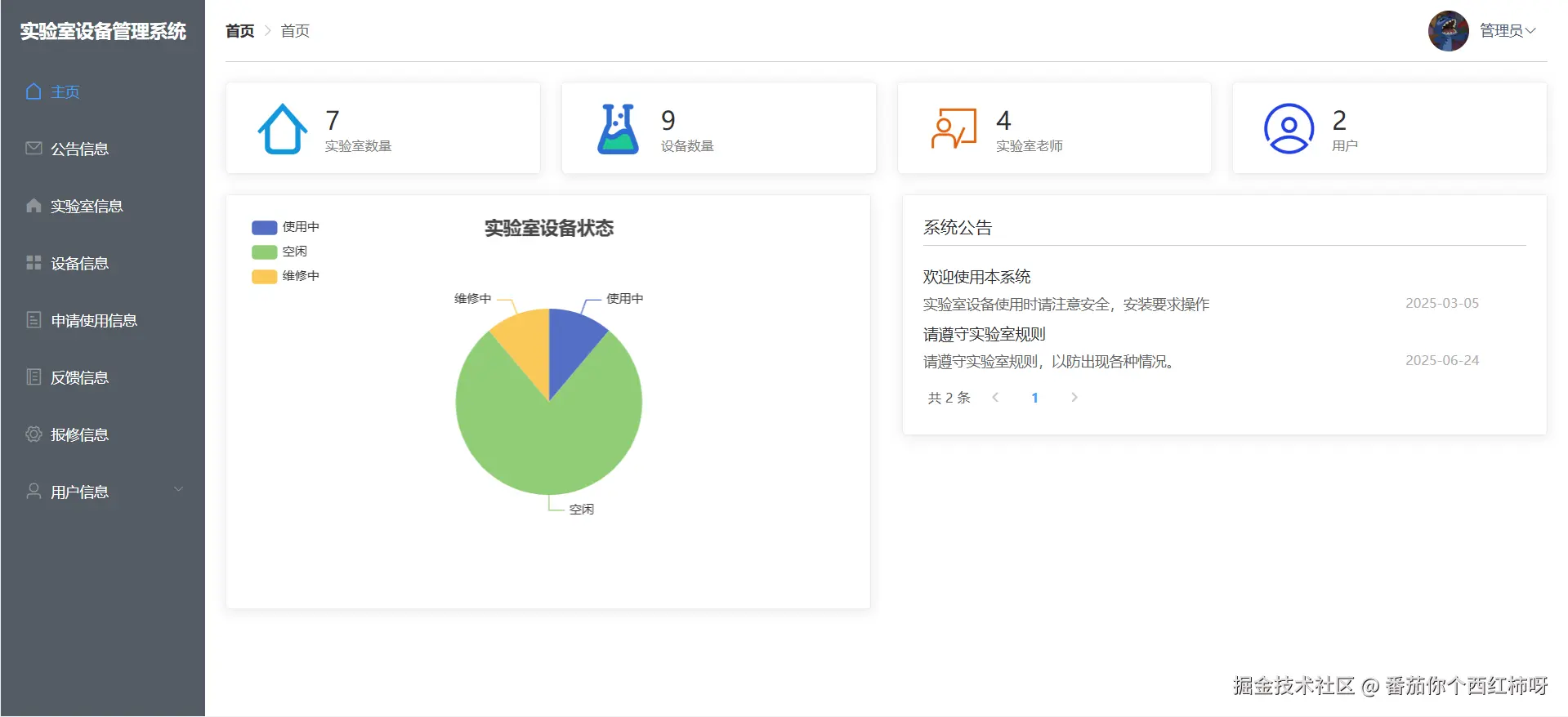Click the 用户 card label text
Screen dimensions: 1568x717
pos(1344,146)
